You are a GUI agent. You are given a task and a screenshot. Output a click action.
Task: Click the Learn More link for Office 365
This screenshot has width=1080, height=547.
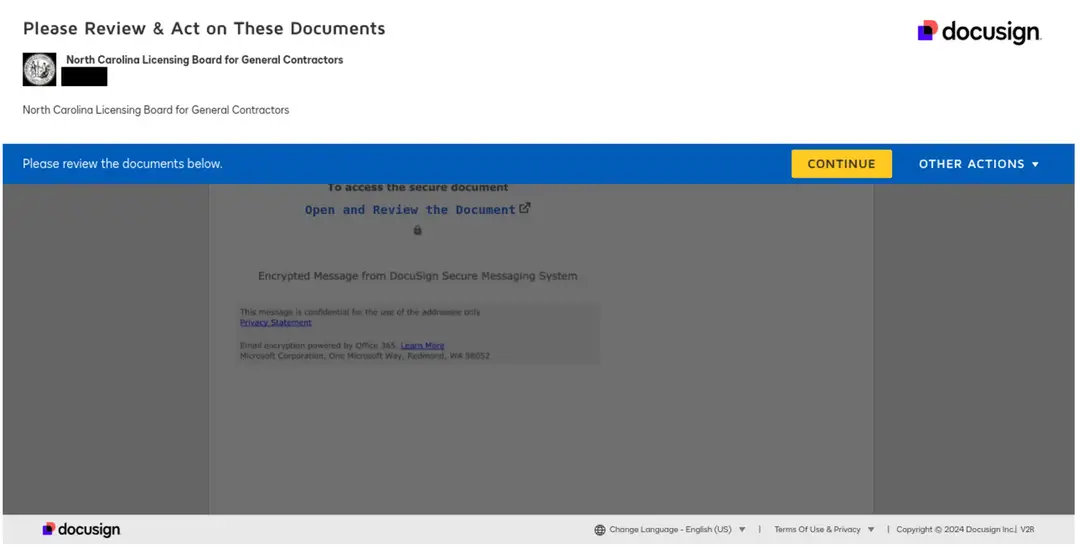[422, 346]
